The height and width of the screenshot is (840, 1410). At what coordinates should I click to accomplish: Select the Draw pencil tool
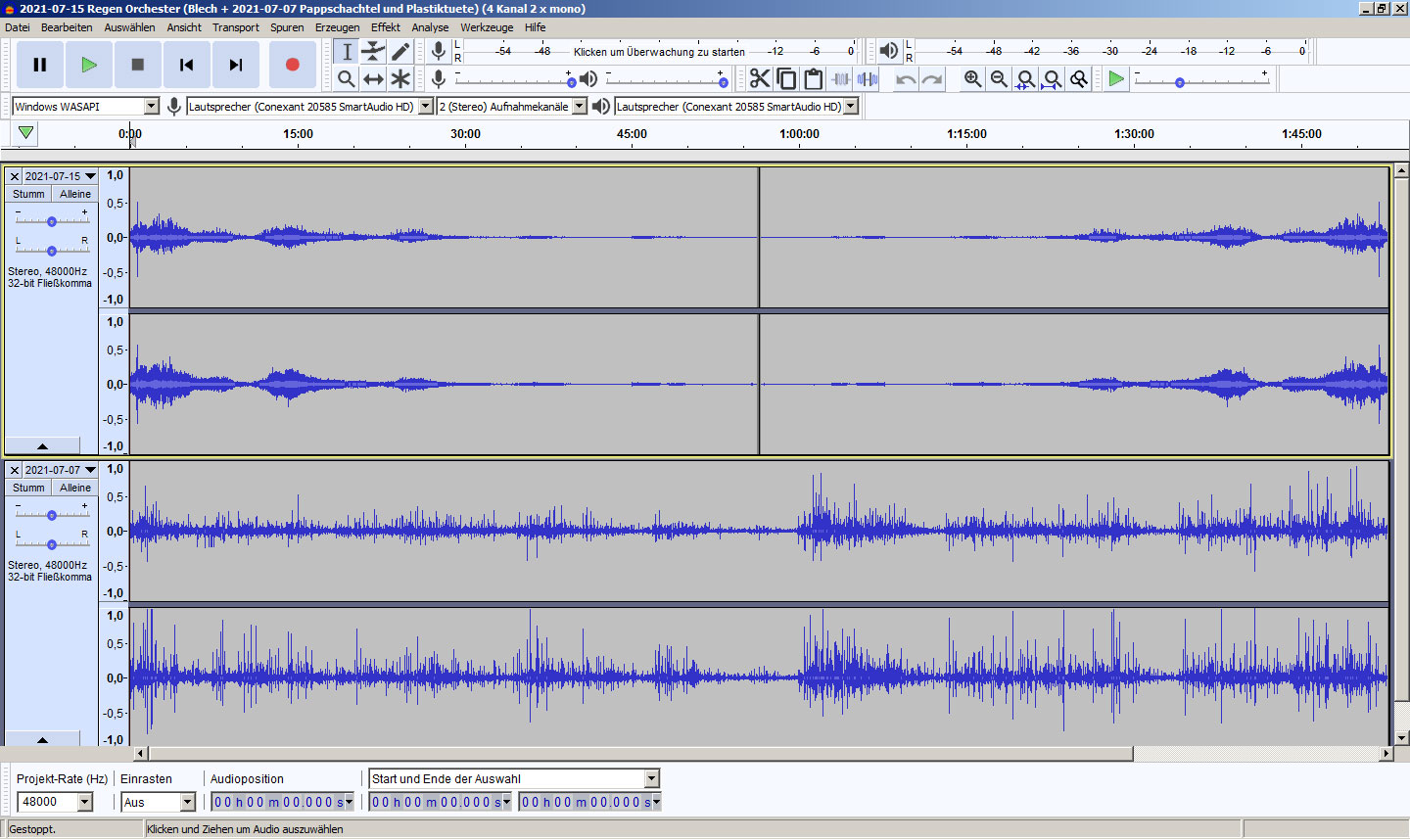pos(400,52)
